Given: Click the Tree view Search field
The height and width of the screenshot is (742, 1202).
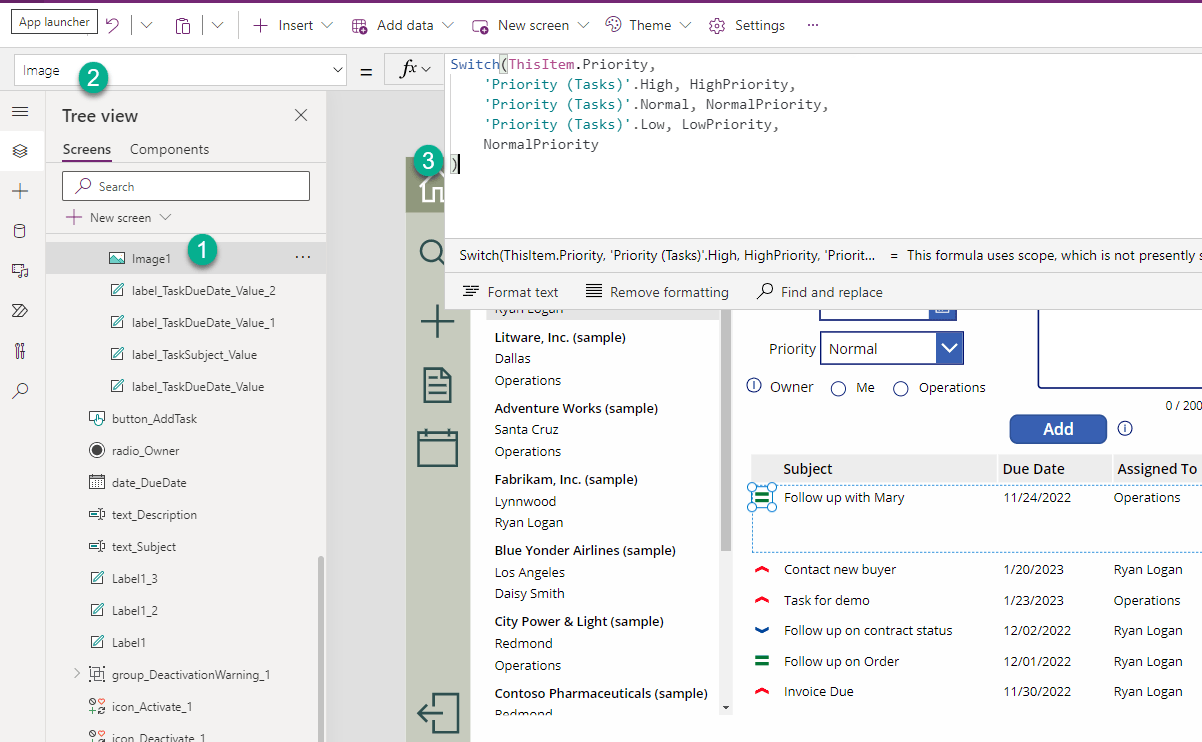Looking at the screenshot, I should (x=186, y=186).
